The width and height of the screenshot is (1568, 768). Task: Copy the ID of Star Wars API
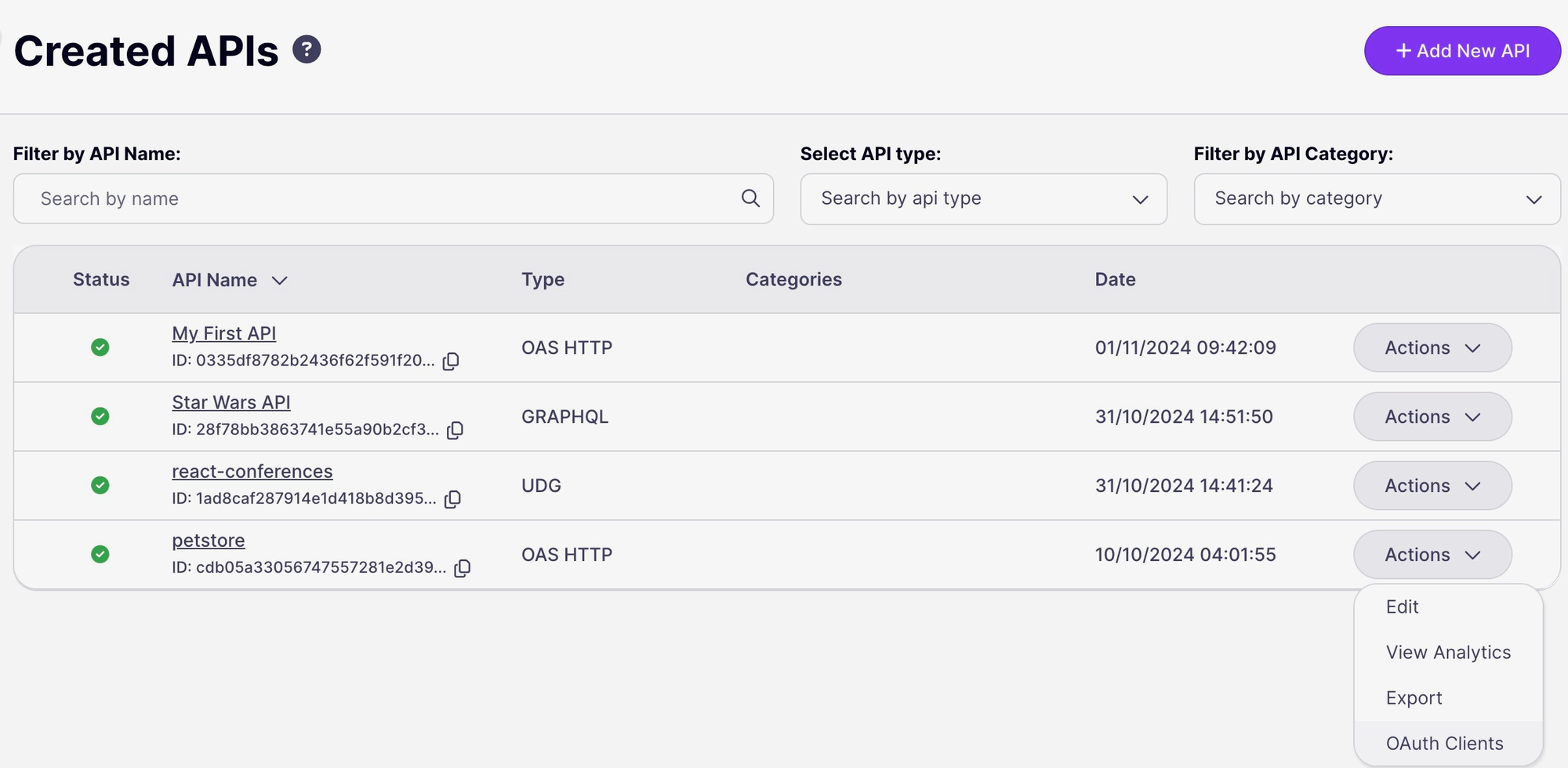[x=455, y=430]
